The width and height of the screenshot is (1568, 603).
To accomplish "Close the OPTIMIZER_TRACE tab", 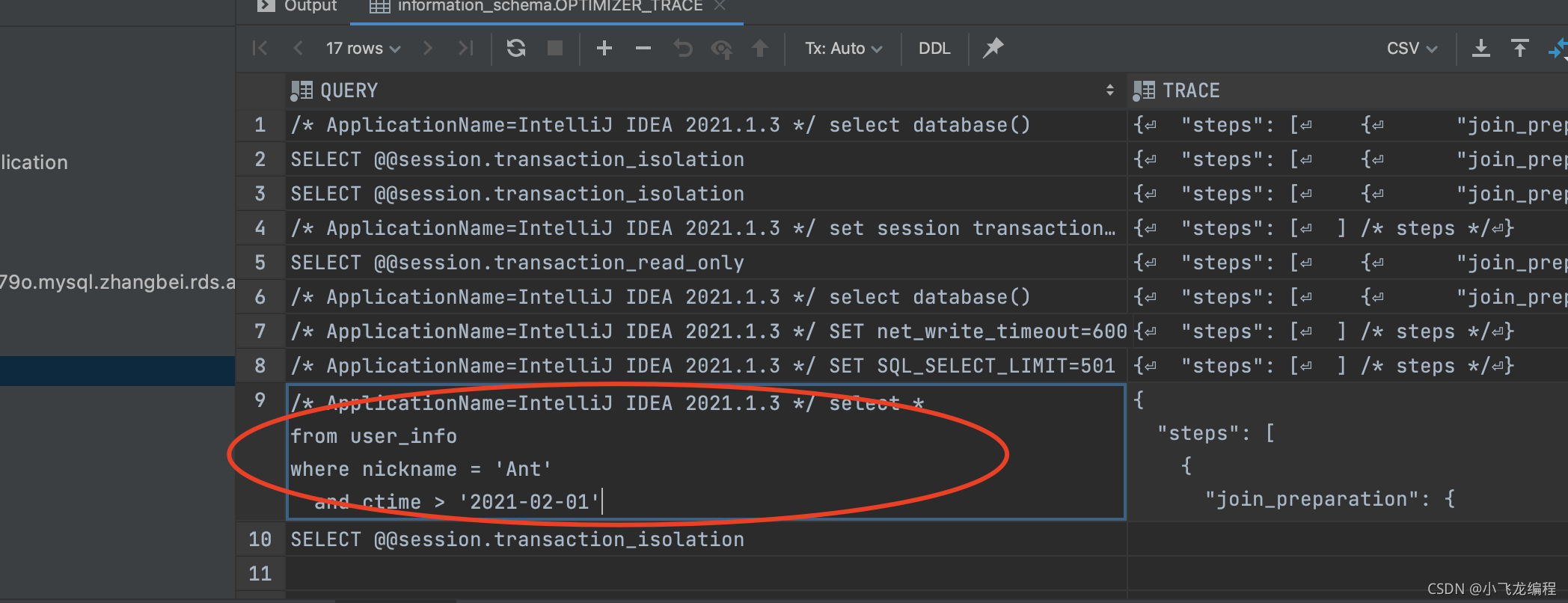I will [x=720, y=6].
